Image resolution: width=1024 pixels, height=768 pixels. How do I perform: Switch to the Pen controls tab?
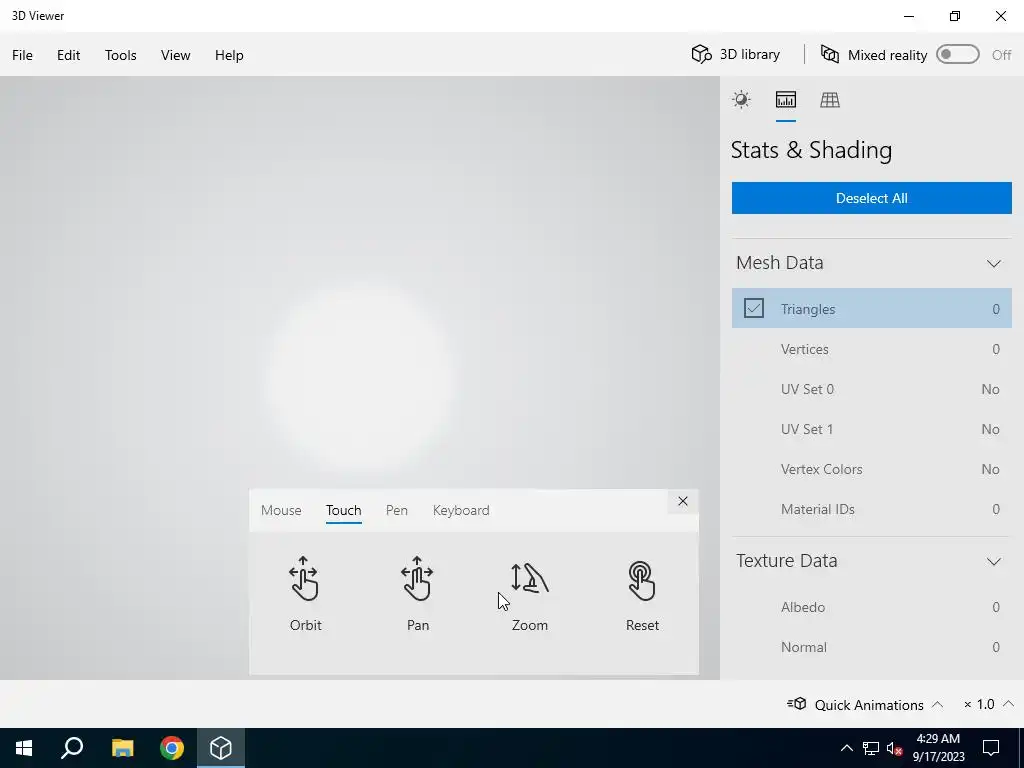click(x=396, y=510)
